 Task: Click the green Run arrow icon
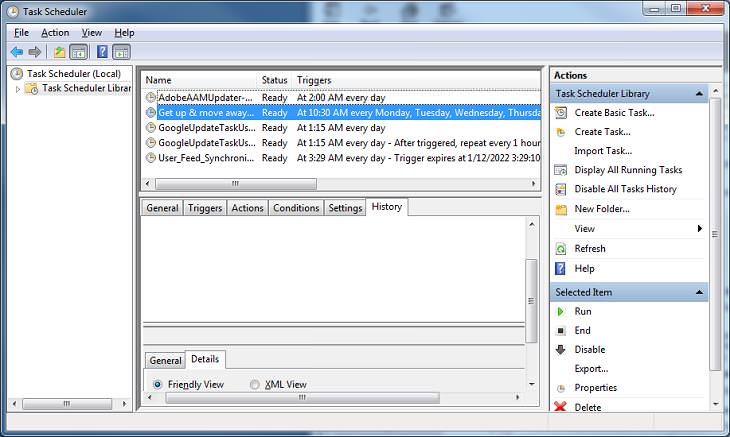[561, 311]
